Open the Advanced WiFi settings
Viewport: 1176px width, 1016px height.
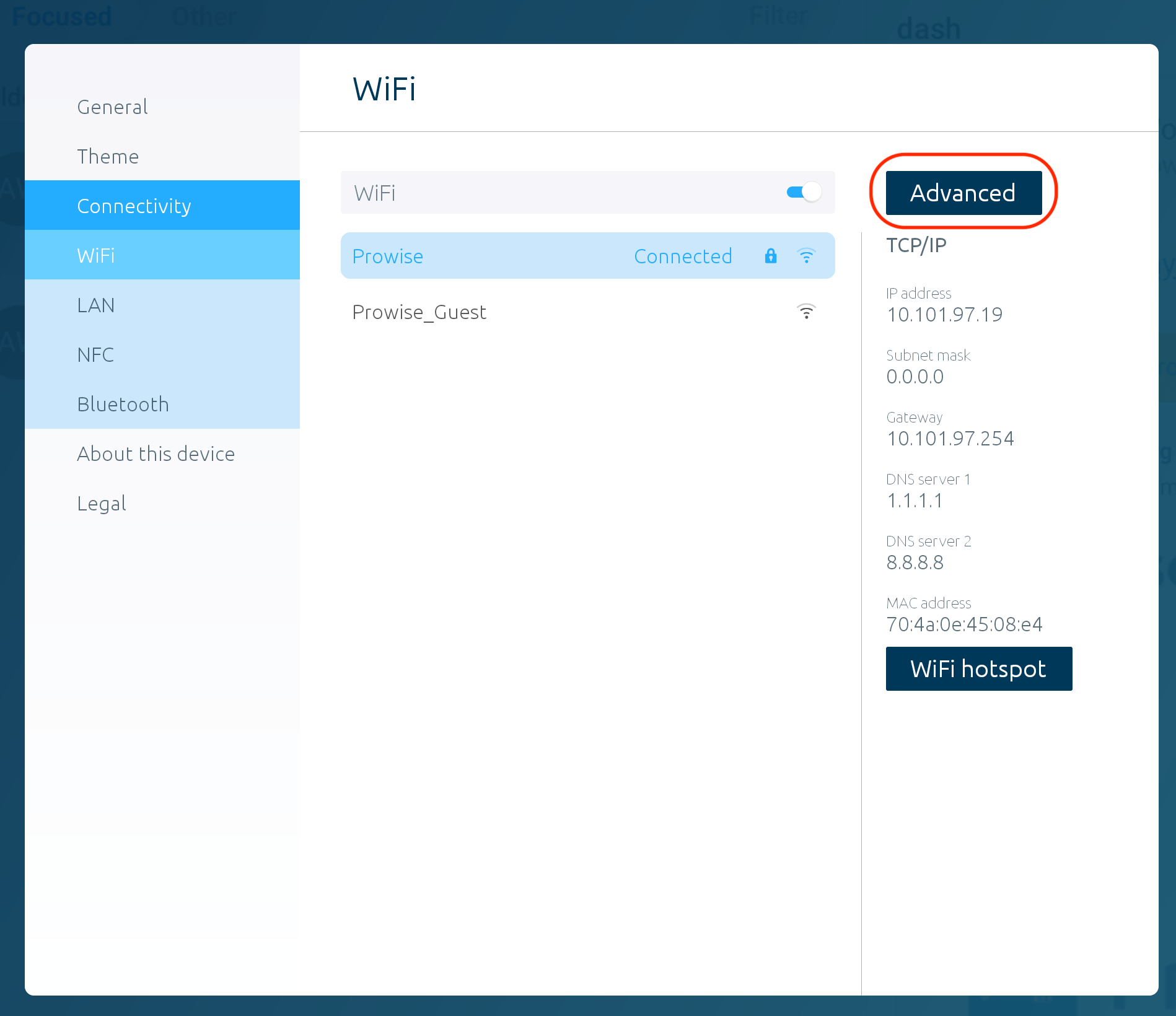click(962, 193)
